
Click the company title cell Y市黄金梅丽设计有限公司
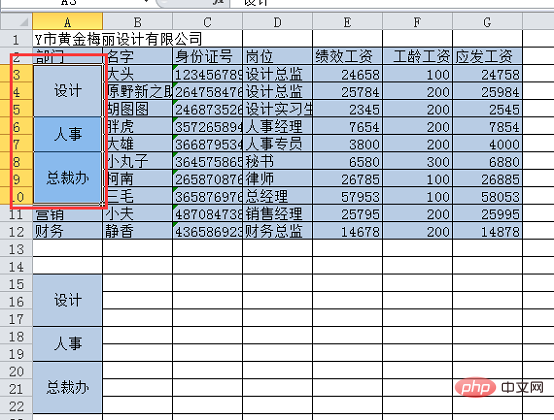click(118, 39)
